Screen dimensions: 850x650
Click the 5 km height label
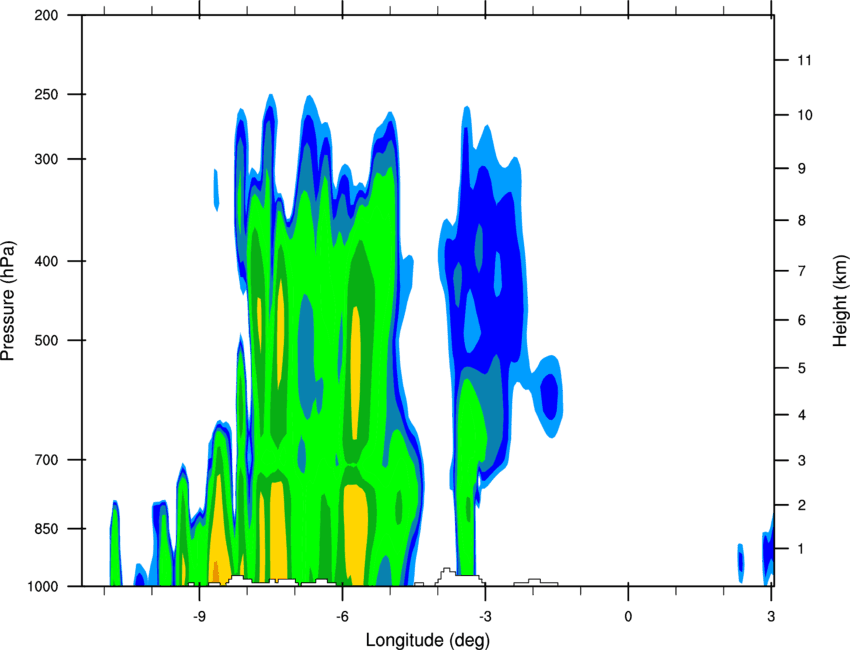pos(802,369)
